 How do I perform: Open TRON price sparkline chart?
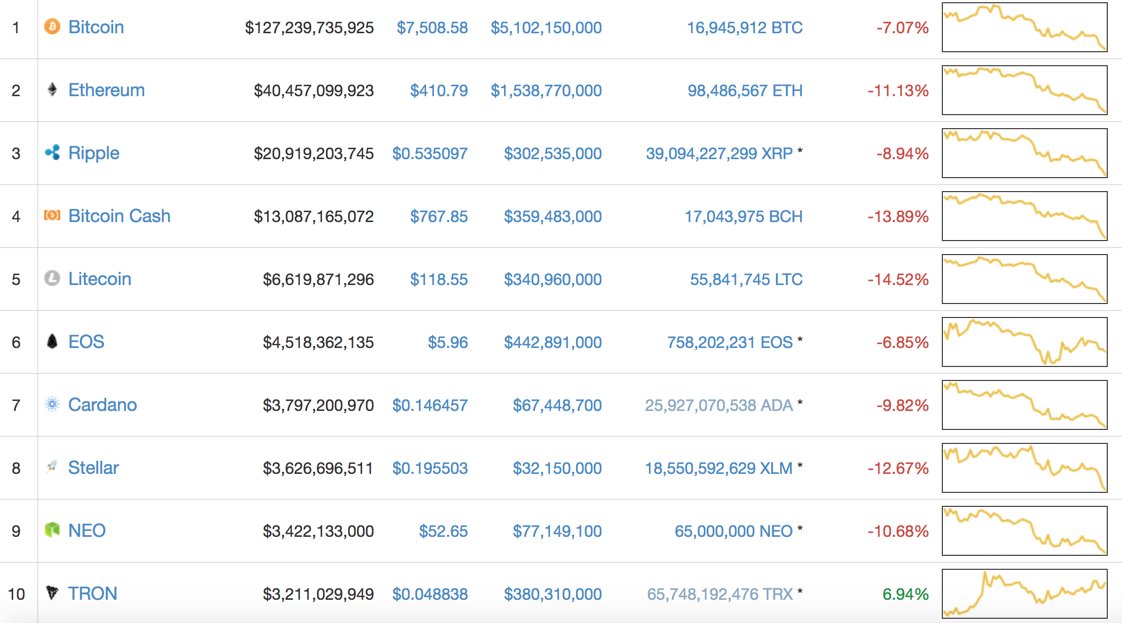(1025, 594)
